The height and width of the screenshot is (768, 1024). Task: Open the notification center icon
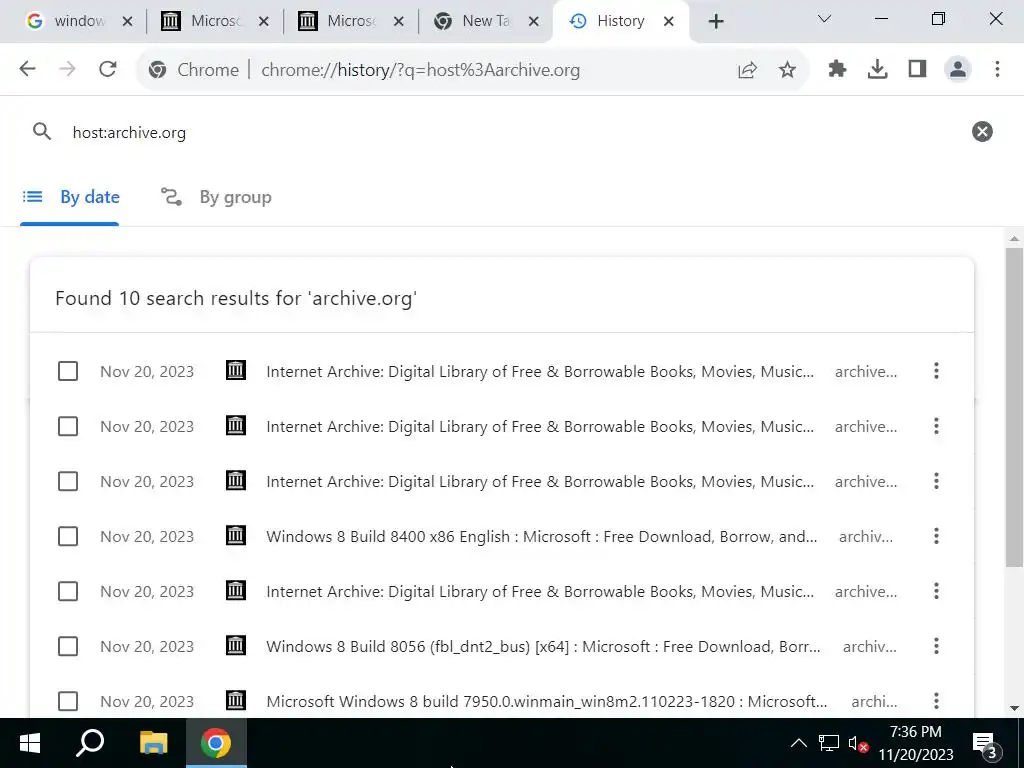[x=986, y=743]
